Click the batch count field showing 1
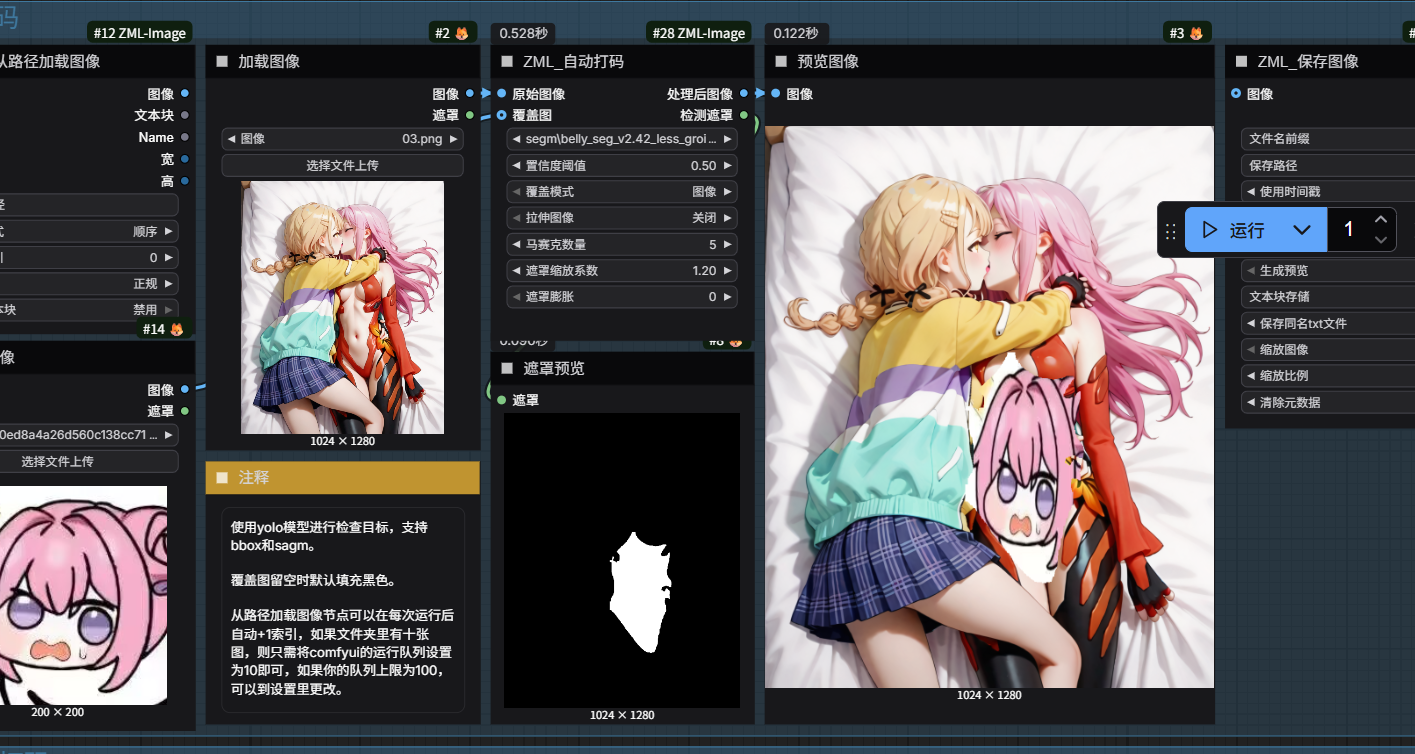The image size is (1415, 754). (x=1349, y=230)
